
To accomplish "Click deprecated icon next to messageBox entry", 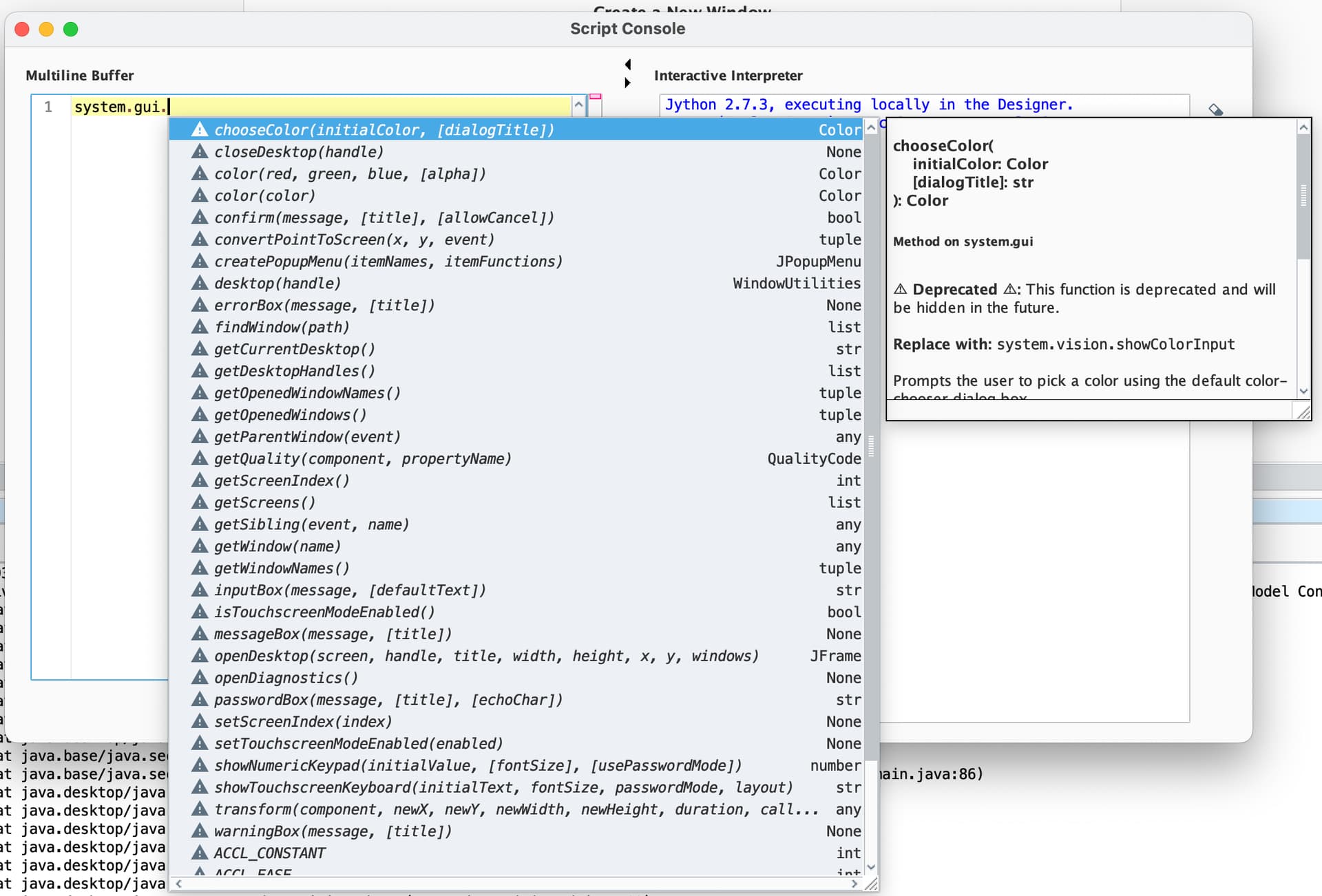I will coord(200,633).
